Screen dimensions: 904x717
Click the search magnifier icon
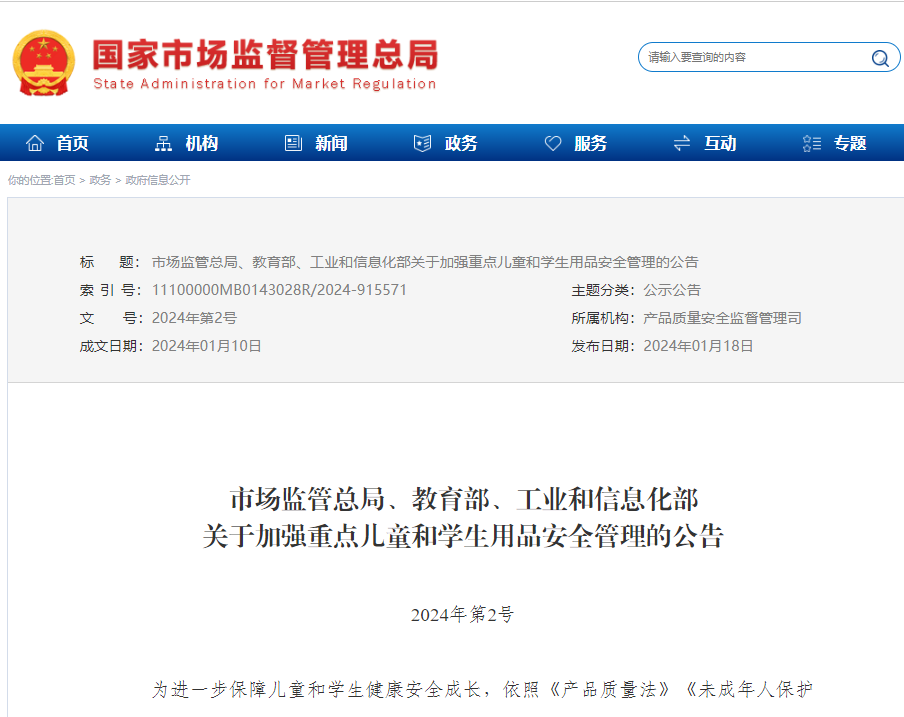(880, 58)
